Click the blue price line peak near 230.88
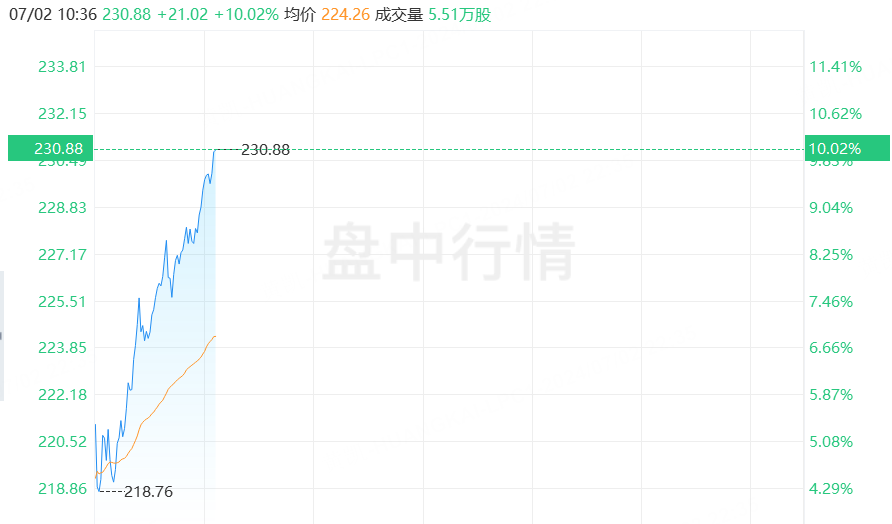 point(215,150)
